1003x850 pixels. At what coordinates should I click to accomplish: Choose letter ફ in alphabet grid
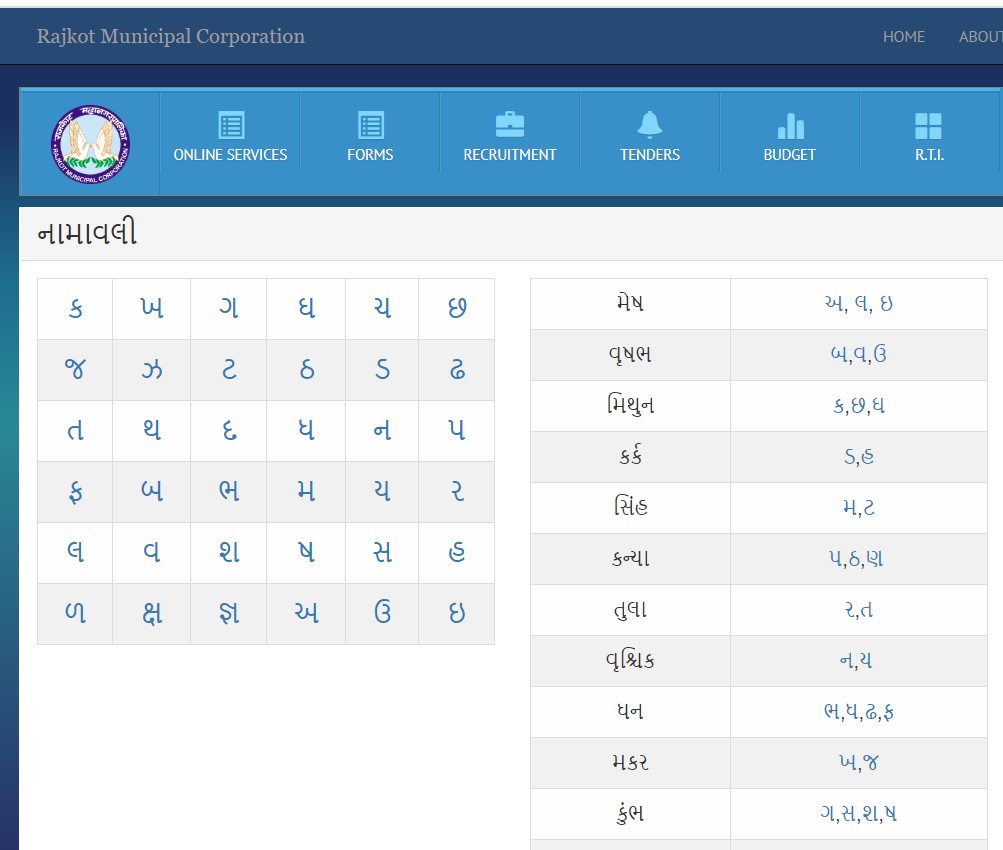pos(75,492)
